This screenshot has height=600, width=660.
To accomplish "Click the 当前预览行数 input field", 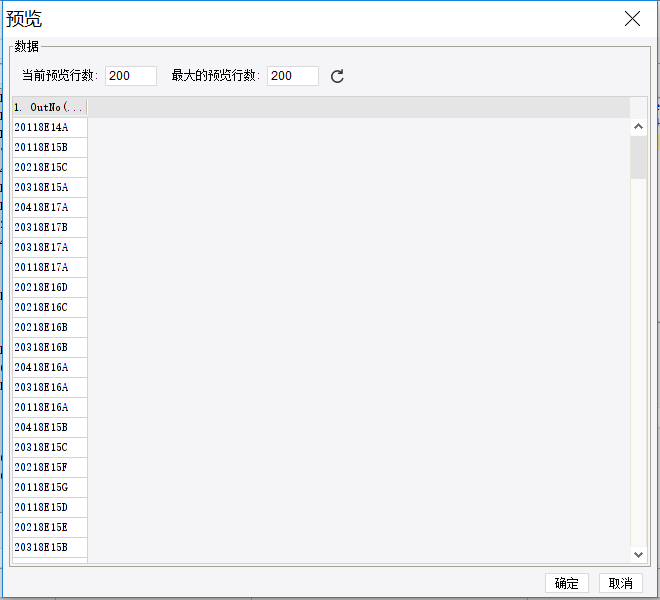I will 131,76.
